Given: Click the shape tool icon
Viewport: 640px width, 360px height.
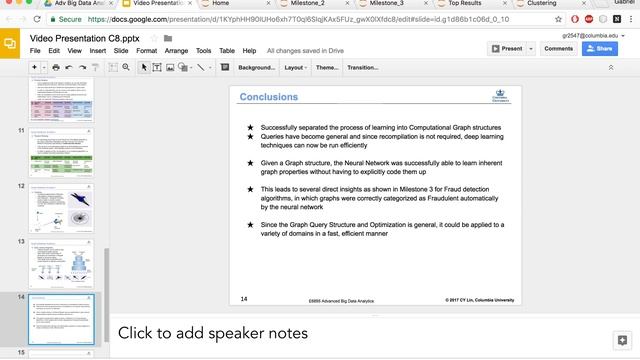Looking at the screenshot, I should [x=183, y=67].
